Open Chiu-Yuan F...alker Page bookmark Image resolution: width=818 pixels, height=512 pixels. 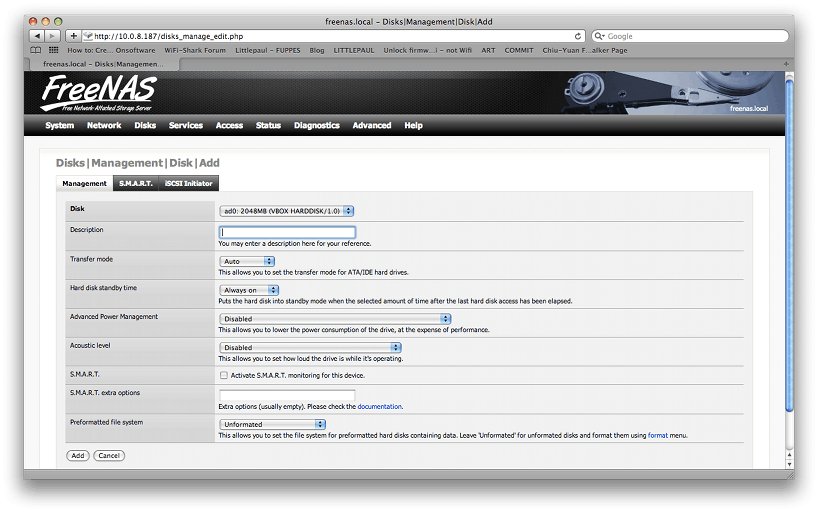tap(585, 50)
